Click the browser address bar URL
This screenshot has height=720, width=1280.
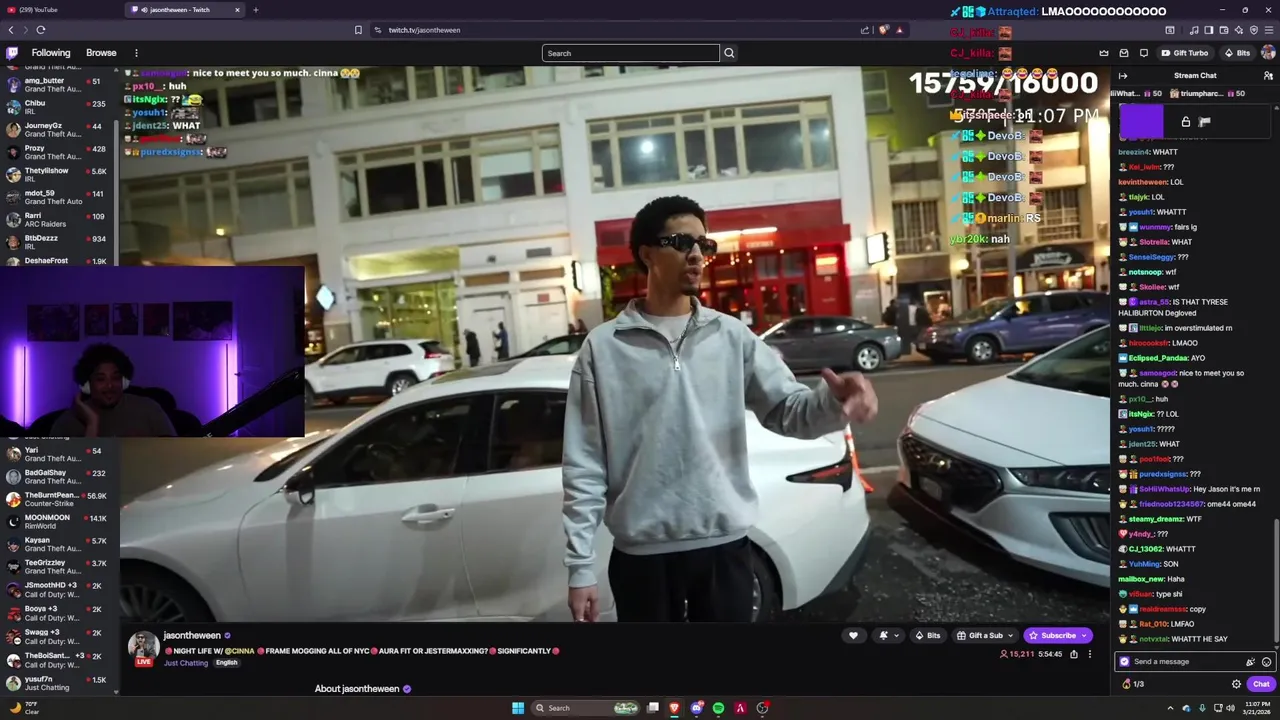(x=424, y=30)
